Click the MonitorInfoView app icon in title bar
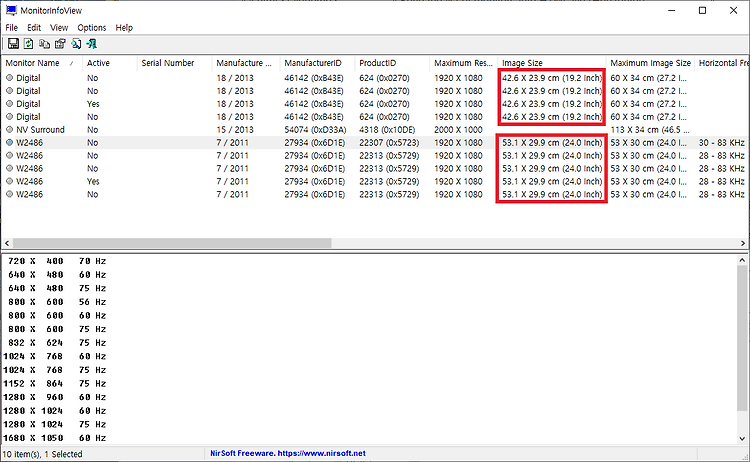 click(11, 10)
